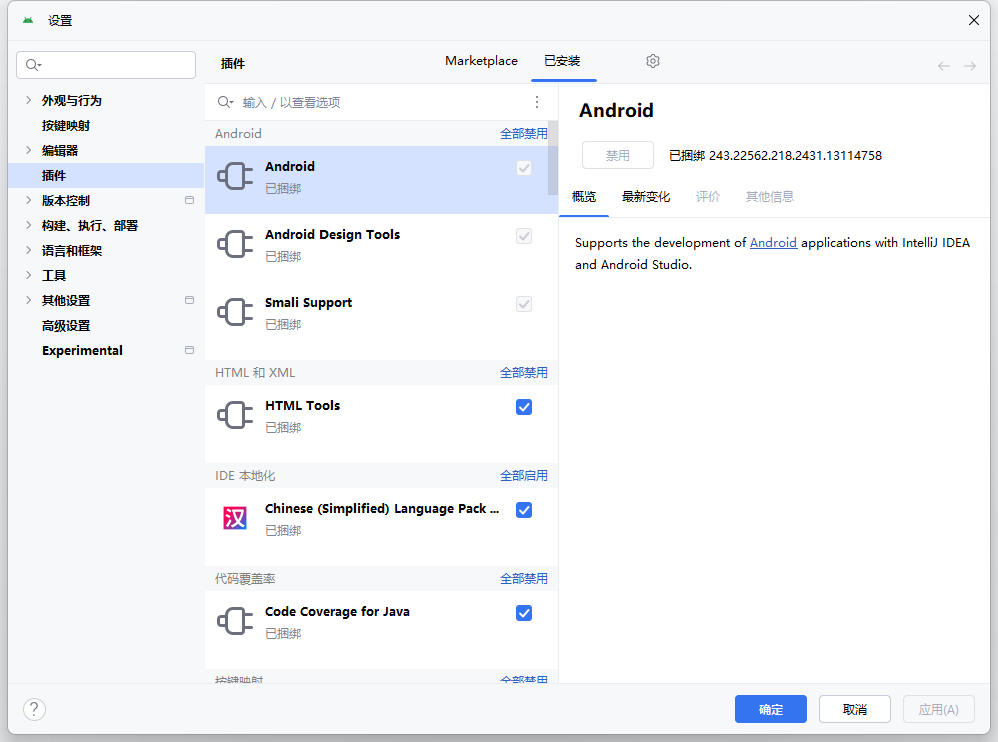Uncheck the Code Coverage for Java checkbox

(524, 613)
